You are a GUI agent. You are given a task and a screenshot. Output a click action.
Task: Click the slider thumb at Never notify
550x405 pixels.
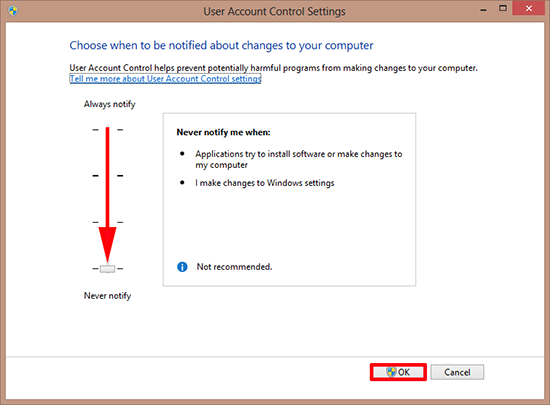107,269
